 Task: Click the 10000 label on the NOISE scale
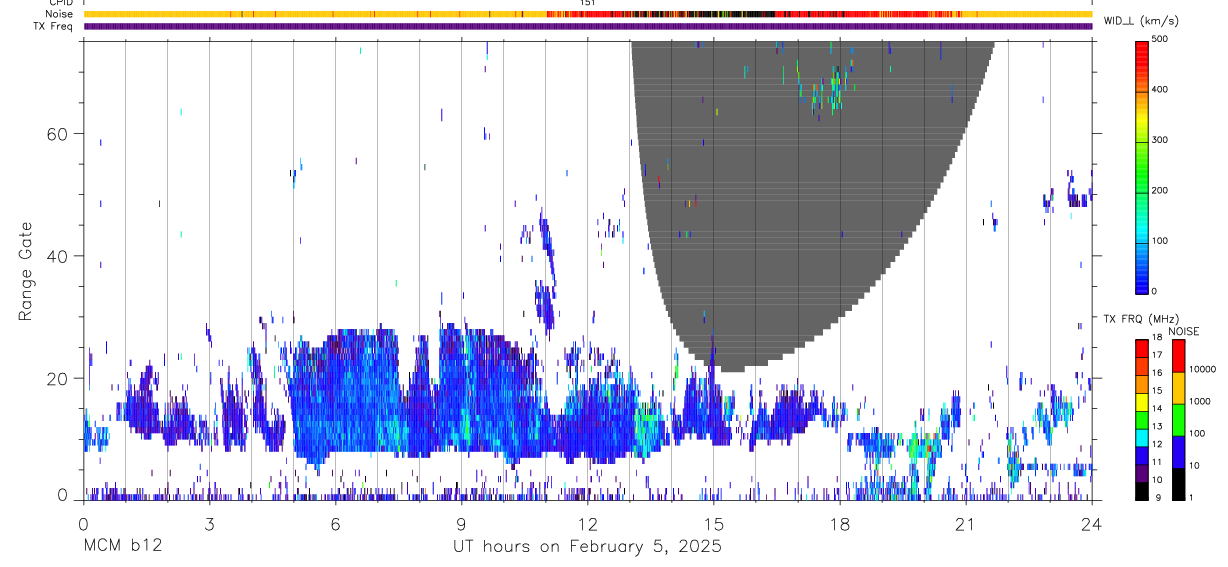coord(1202,369)
